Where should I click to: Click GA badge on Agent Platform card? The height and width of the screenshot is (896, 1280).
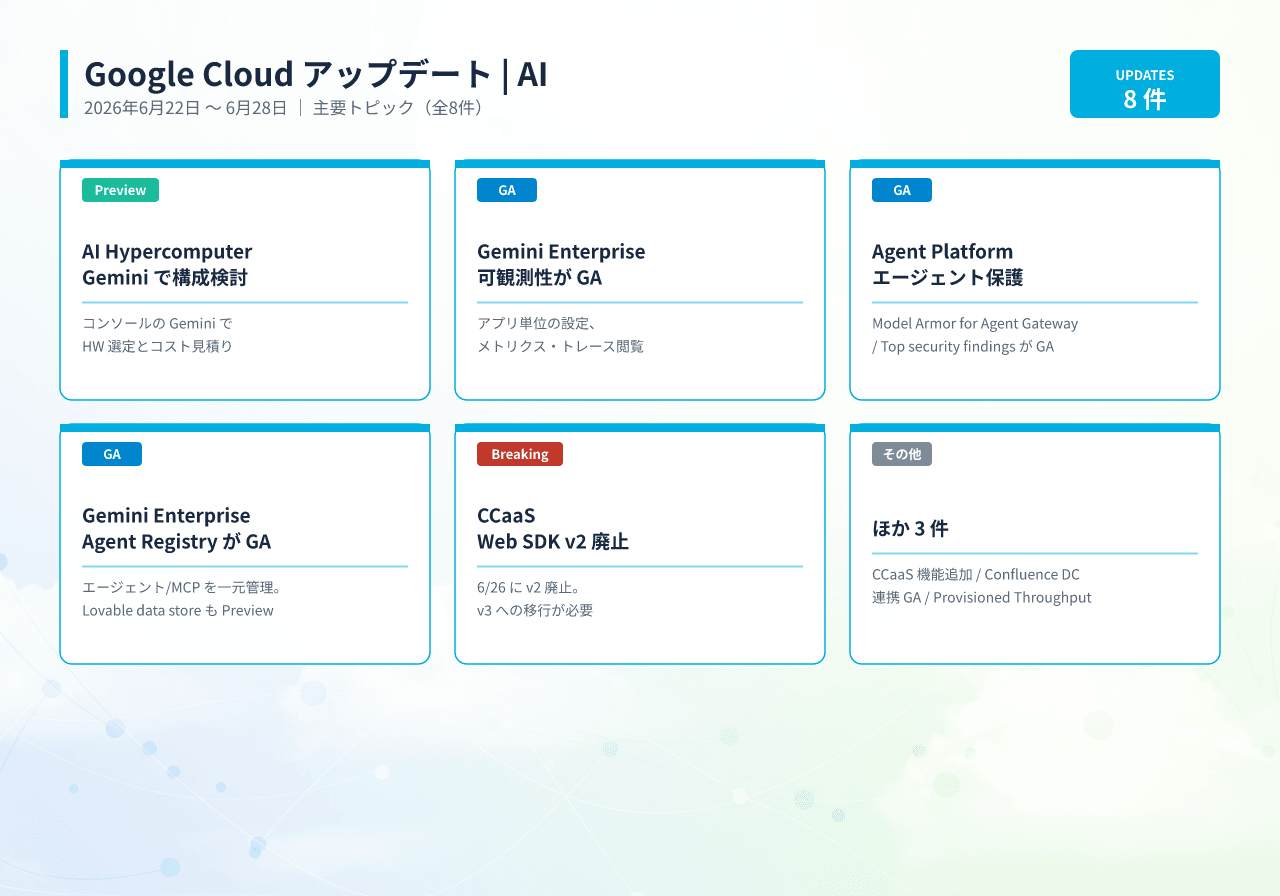902,190
